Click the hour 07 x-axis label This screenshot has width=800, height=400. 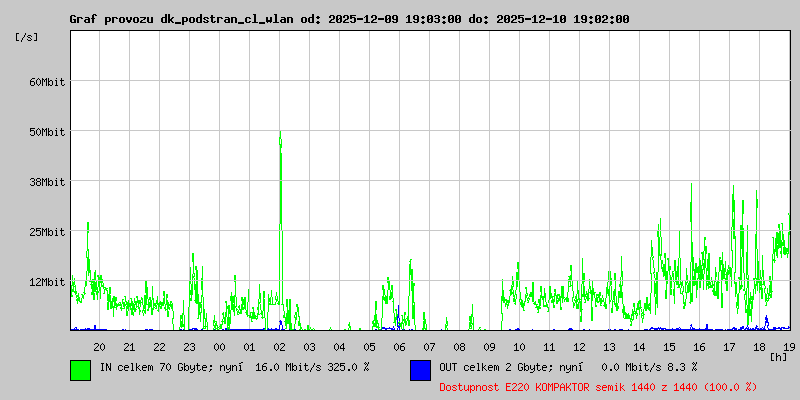pos(430,347)
